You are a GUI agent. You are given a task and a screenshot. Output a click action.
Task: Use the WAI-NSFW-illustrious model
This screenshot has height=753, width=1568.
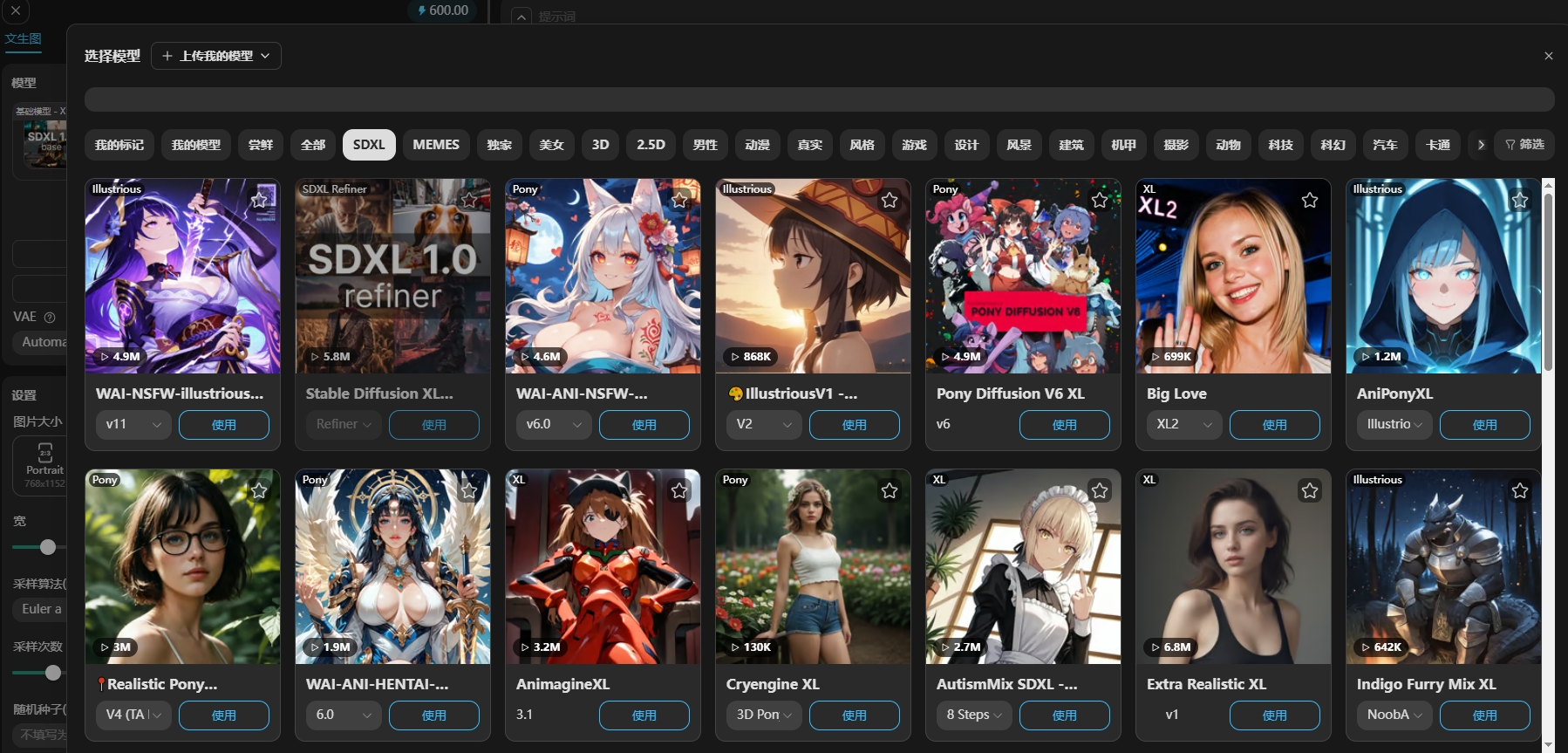(224, 425)
